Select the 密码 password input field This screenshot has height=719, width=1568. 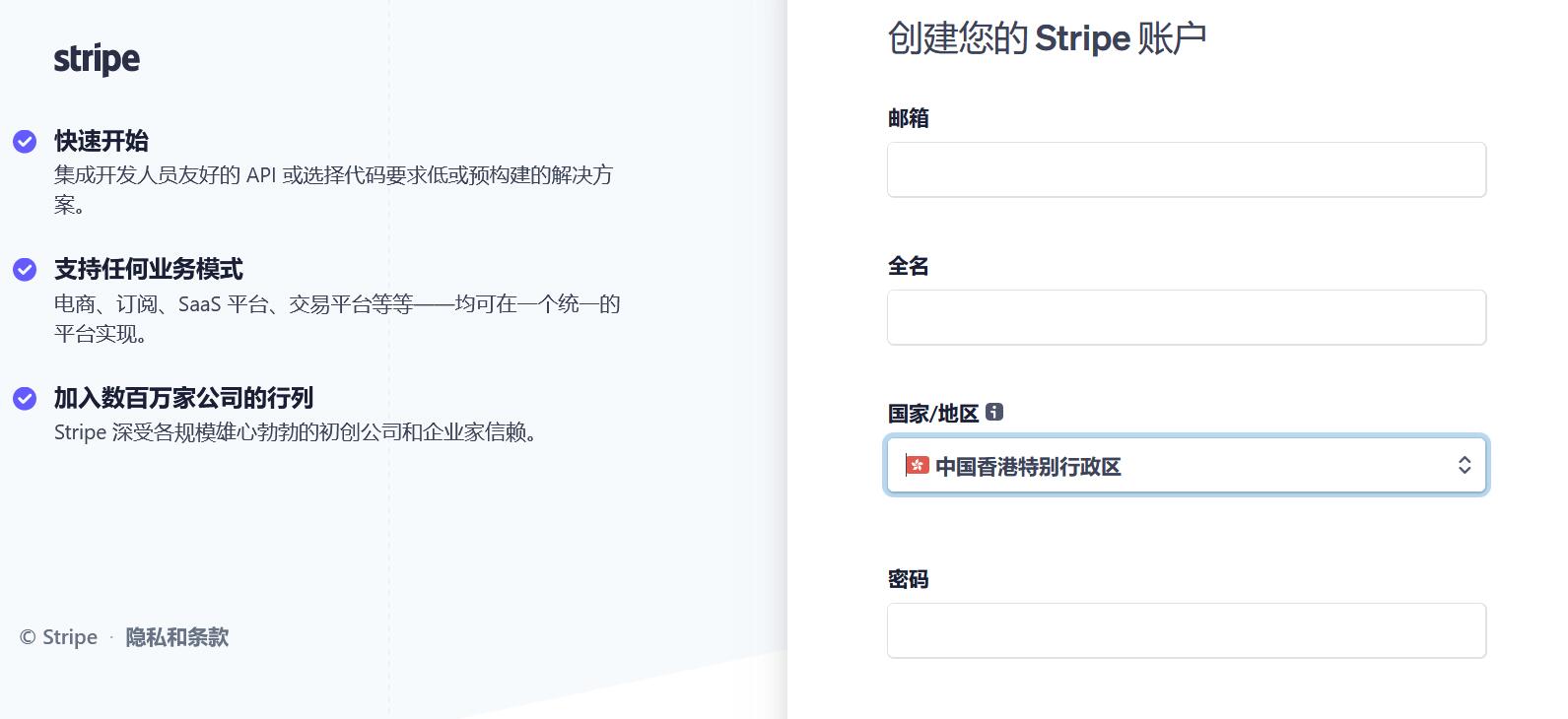point(1186,630)
